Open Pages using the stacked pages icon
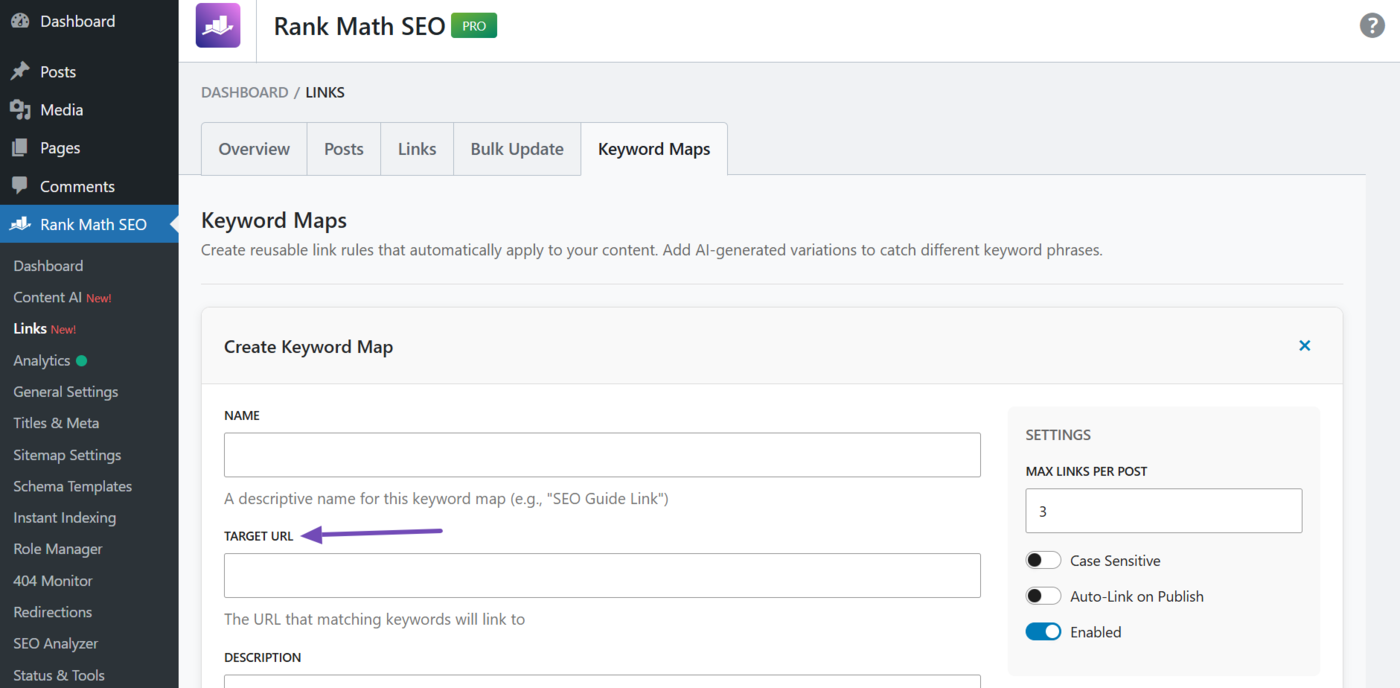Screen dimensions: 1400x688 point(20,147)
